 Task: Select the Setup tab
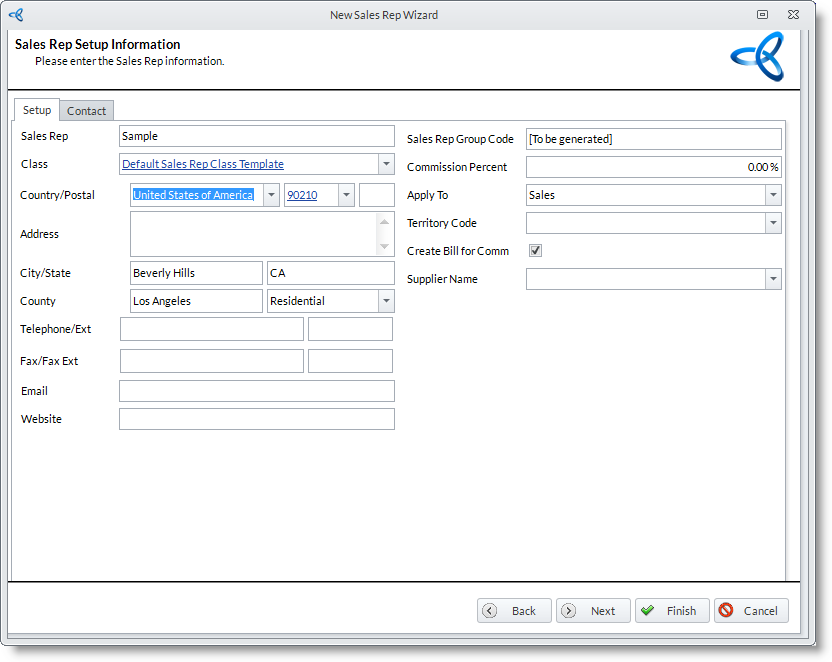[37, 110]
